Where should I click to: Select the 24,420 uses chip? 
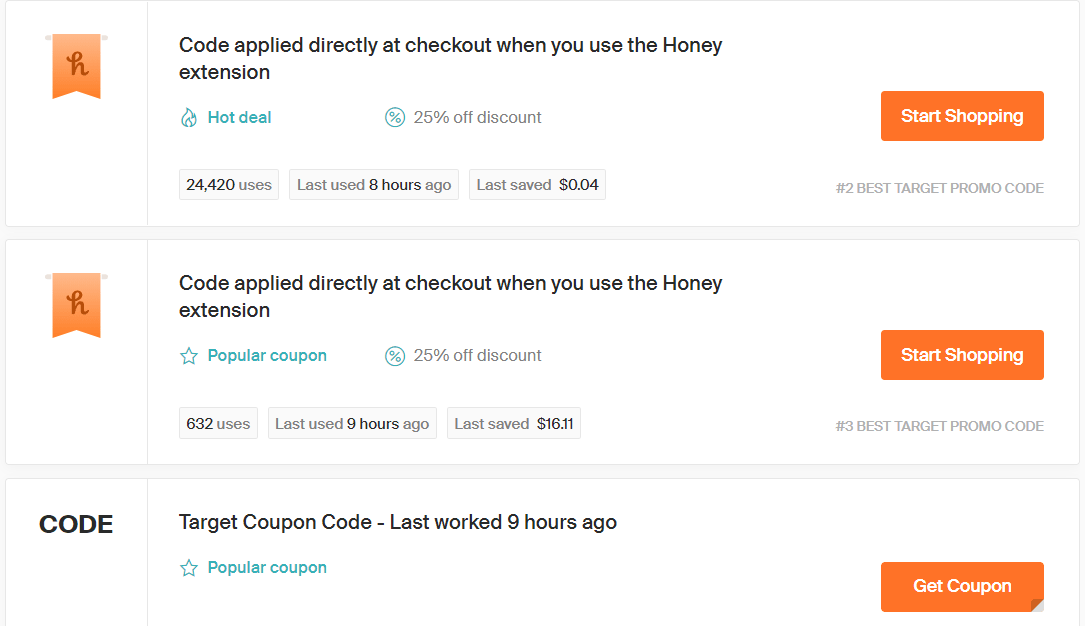[x=228, y=184]
